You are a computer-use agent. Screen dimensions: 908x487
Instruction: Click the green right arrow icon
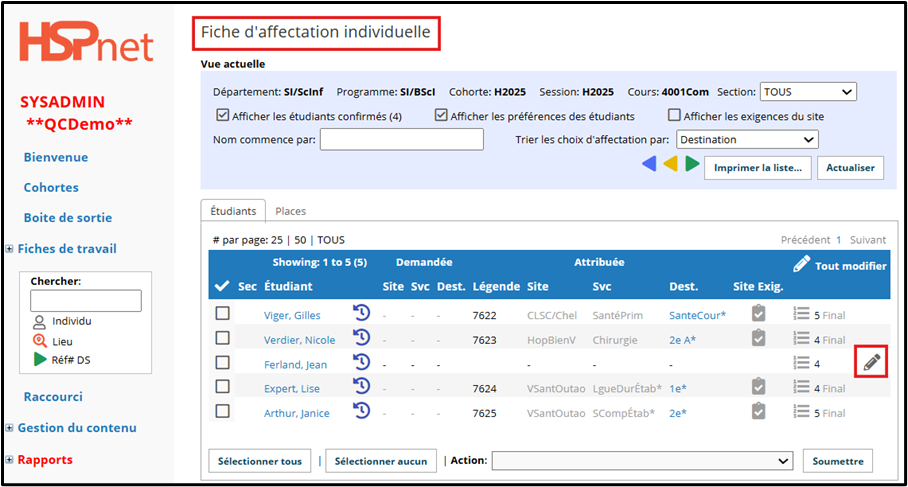tap(692, 164)
